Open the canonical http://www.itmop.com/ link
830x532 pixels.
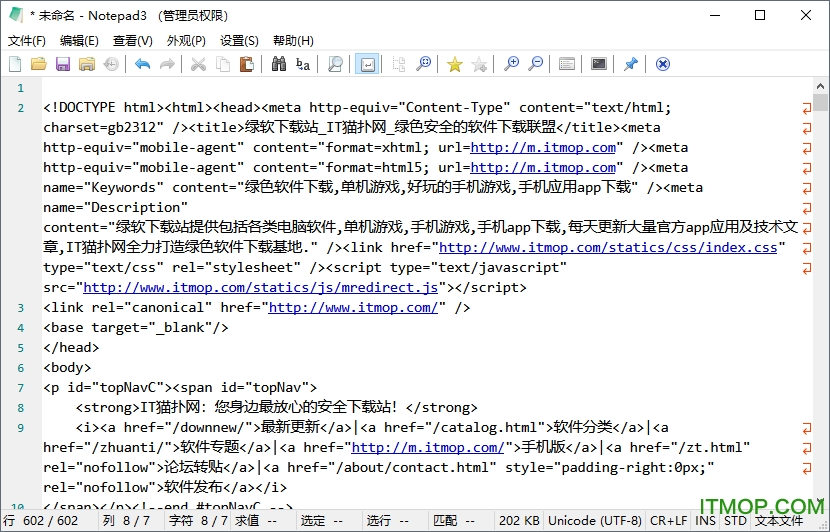[x=353, y=308]
